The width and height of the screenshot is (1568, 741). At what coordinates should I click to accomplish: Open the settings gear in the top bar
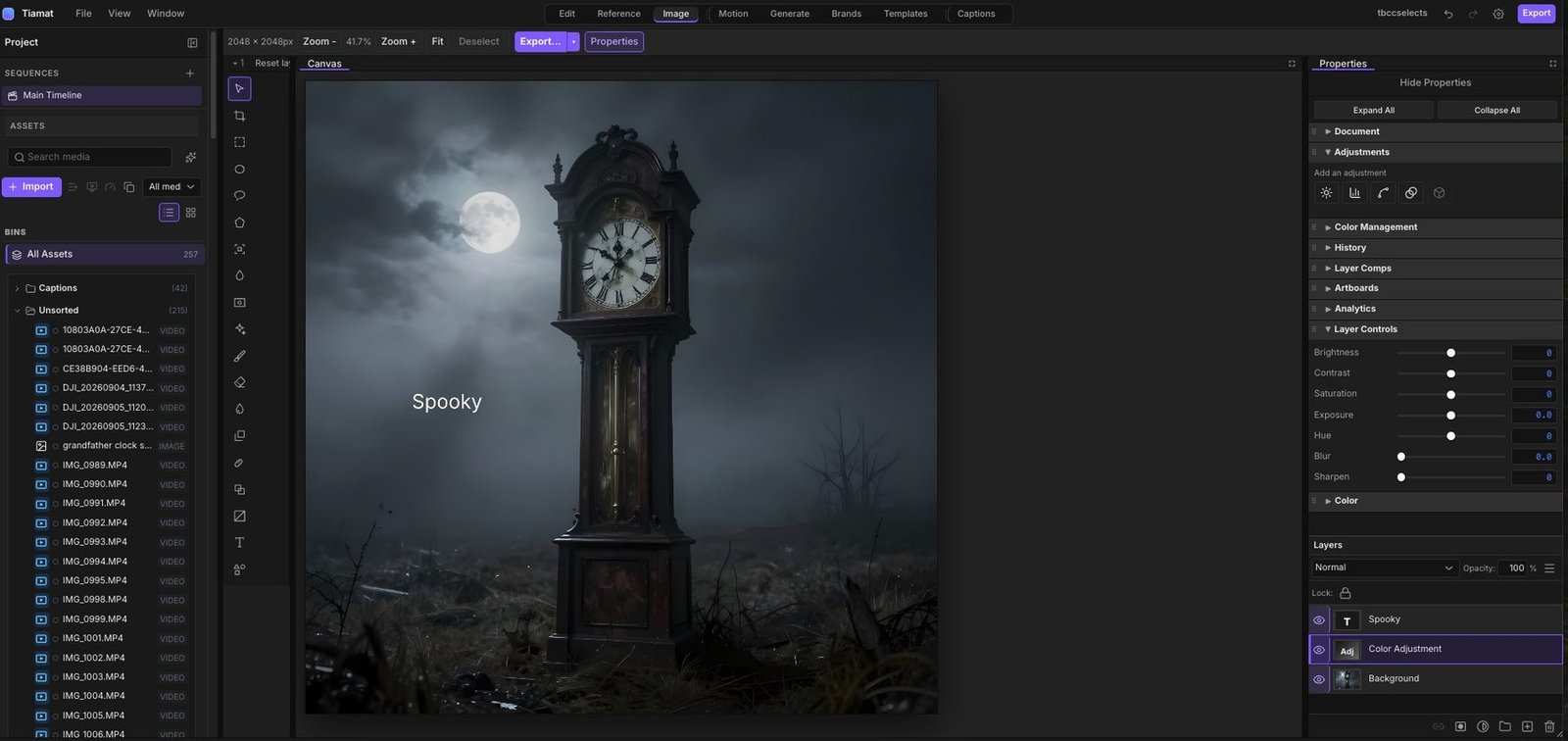coord(1498,14)
